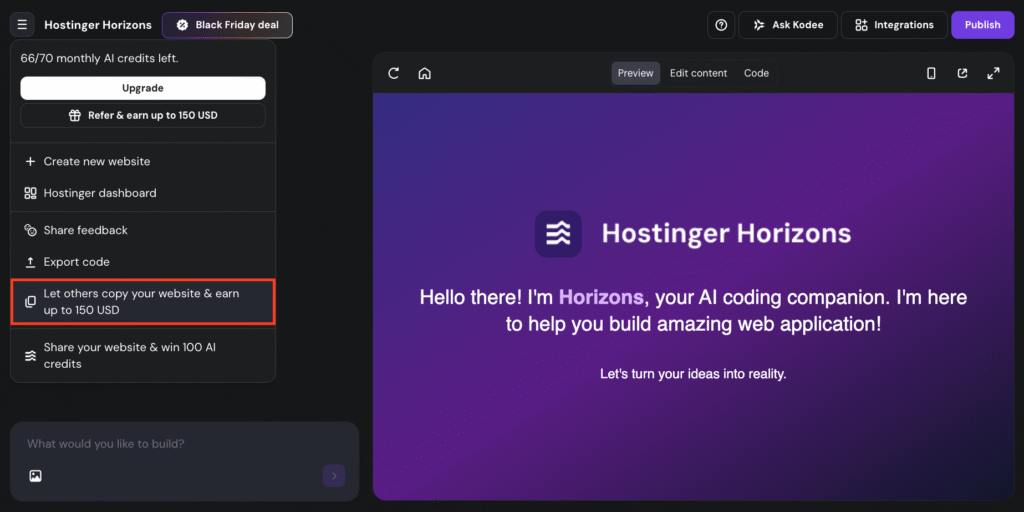The image size is (1024, 512).
Task: Click the 'Hostinger Horizons' preview heading
Action: click(726, 233)
